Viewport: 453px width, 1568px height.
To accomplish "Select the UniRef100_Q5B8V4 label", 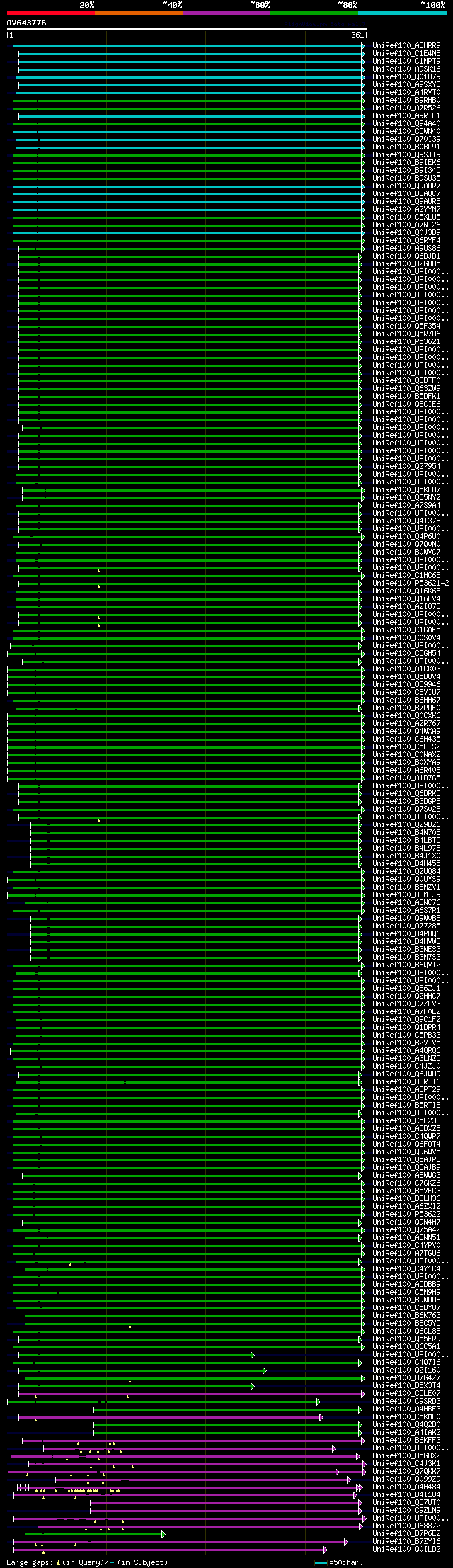I will pyautogui.click(x=406, y=677).
